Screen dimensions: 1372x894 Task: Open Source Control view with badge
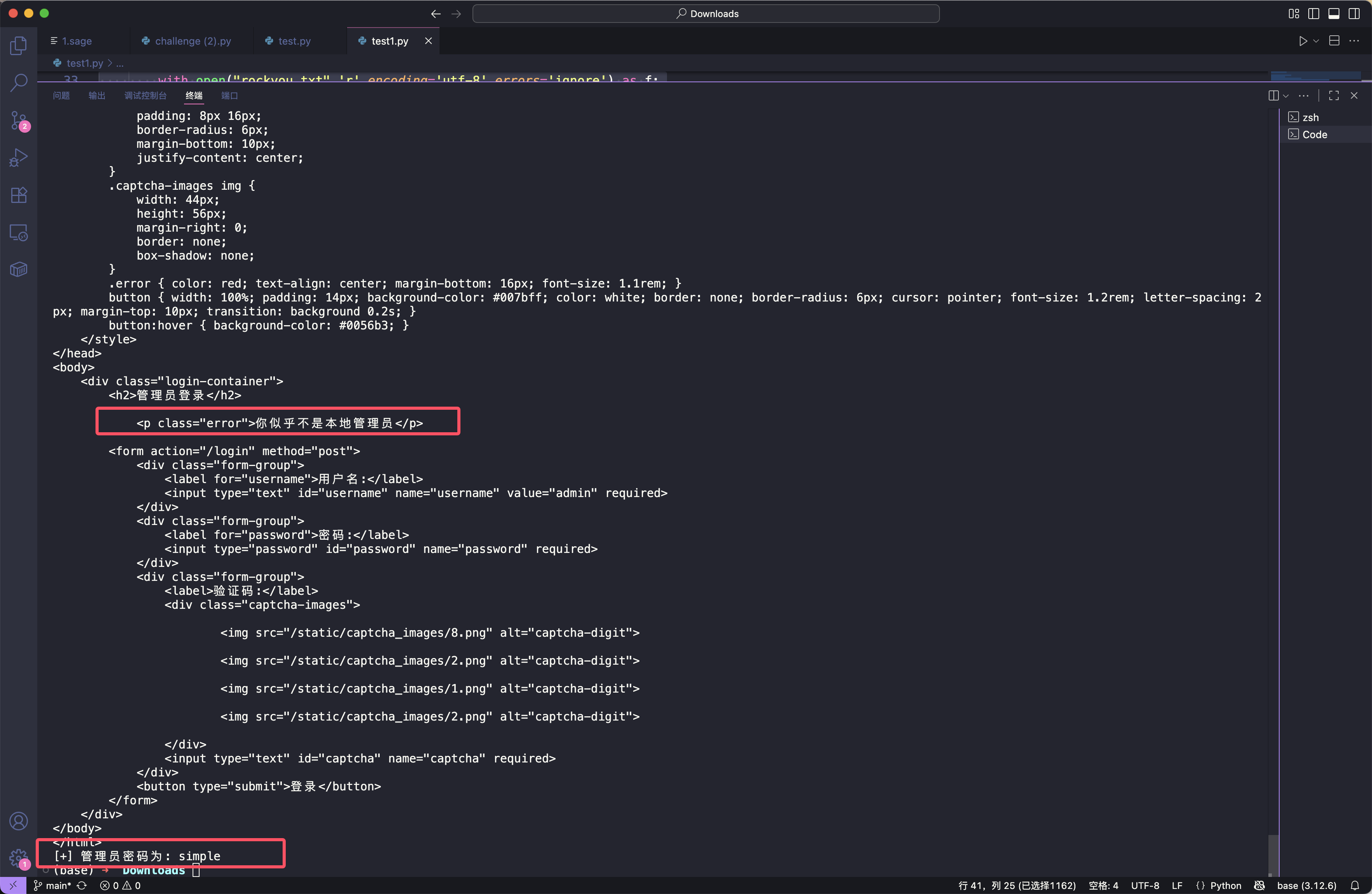tap(19, 120)
